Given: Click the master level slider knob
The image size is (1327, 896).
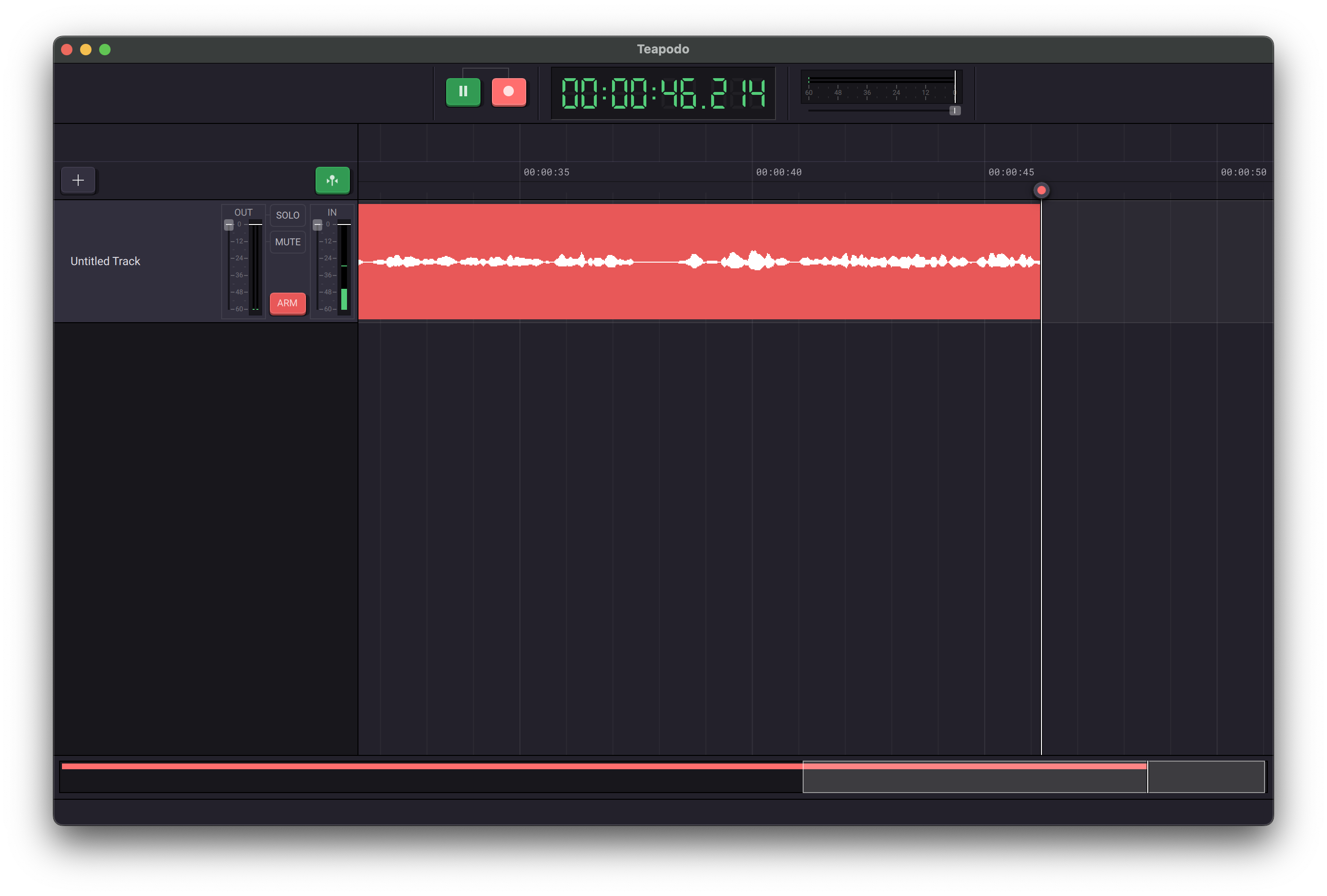Looking at the screenshot, I should (x=955, y=111).
